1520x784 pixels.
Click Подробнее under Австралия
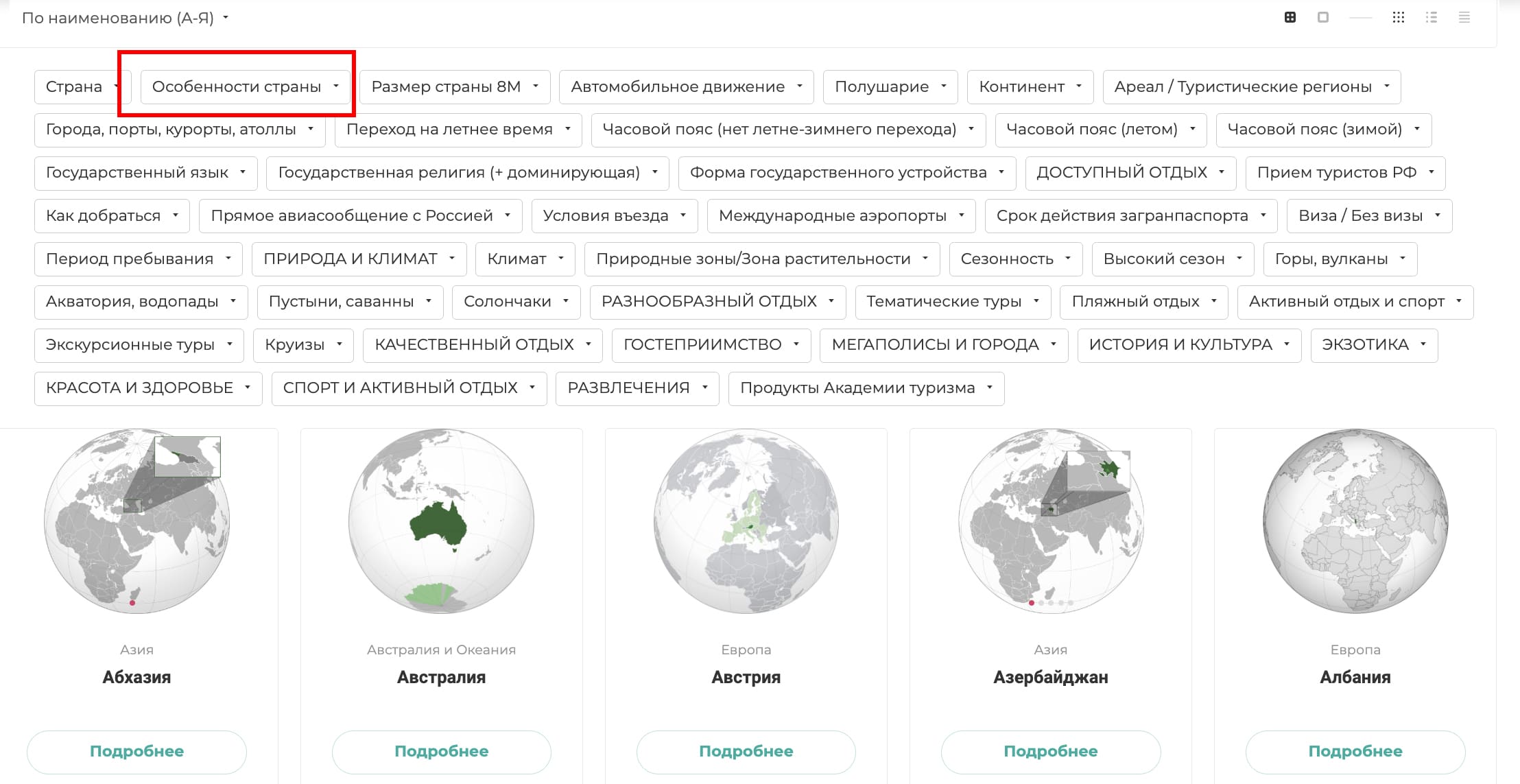(x=441, y=751)
